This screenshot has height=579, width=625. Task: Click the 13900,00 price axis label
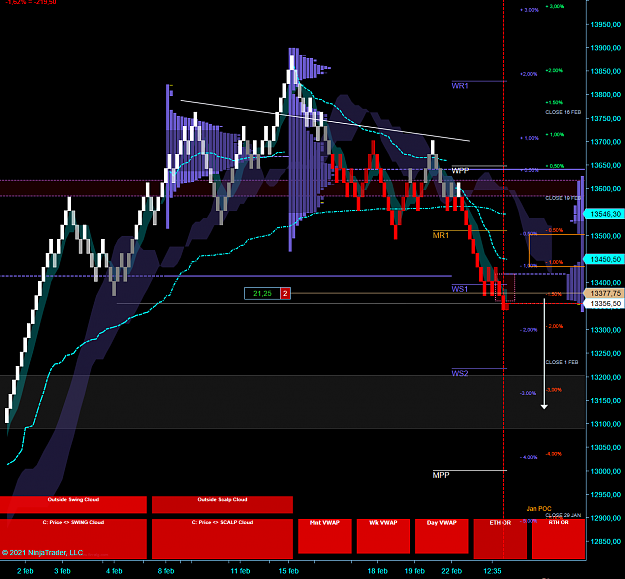[605, 48]
